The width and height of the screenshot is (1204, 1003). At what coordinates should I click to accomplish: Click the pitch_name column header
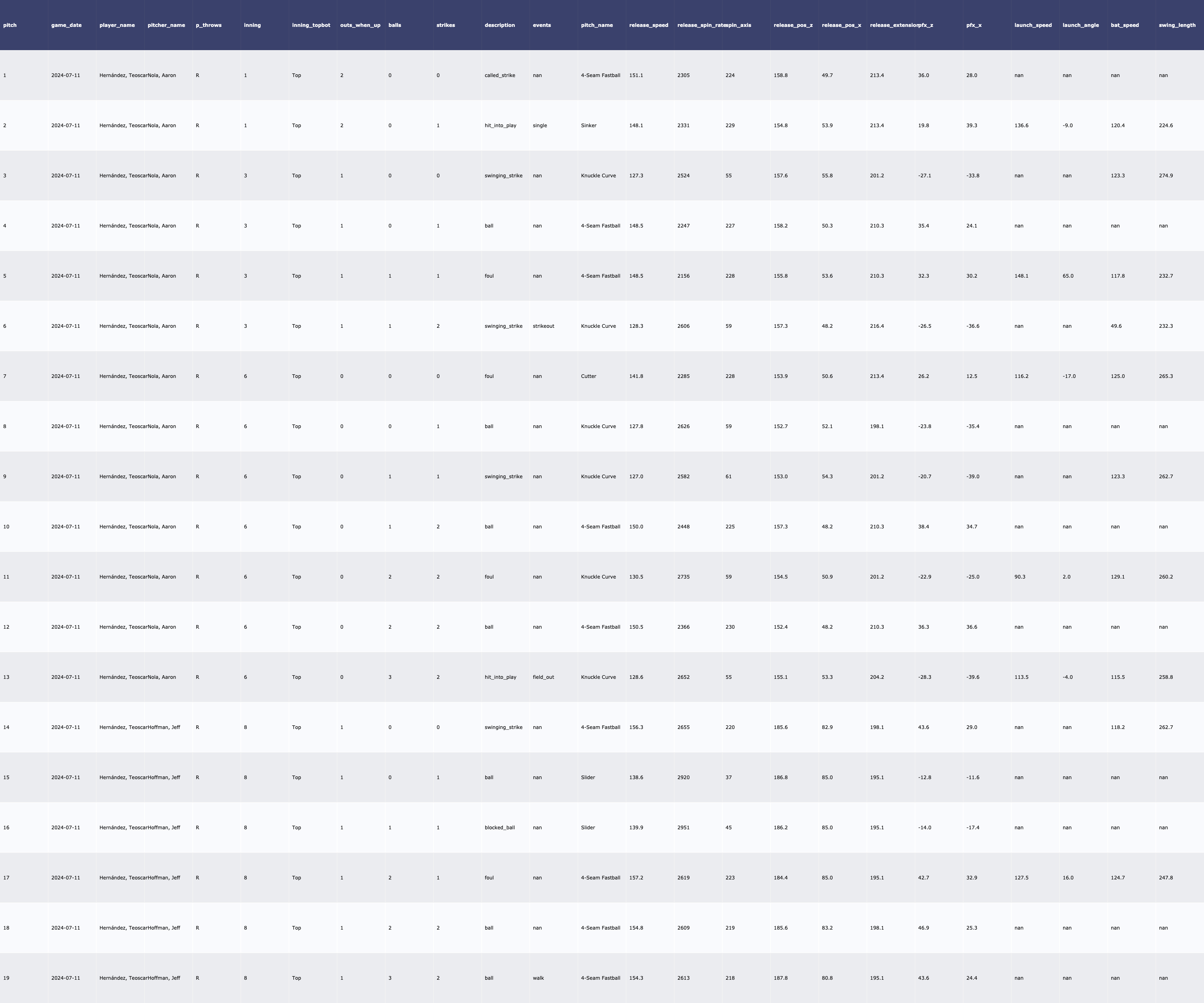[x=597, y=25]
